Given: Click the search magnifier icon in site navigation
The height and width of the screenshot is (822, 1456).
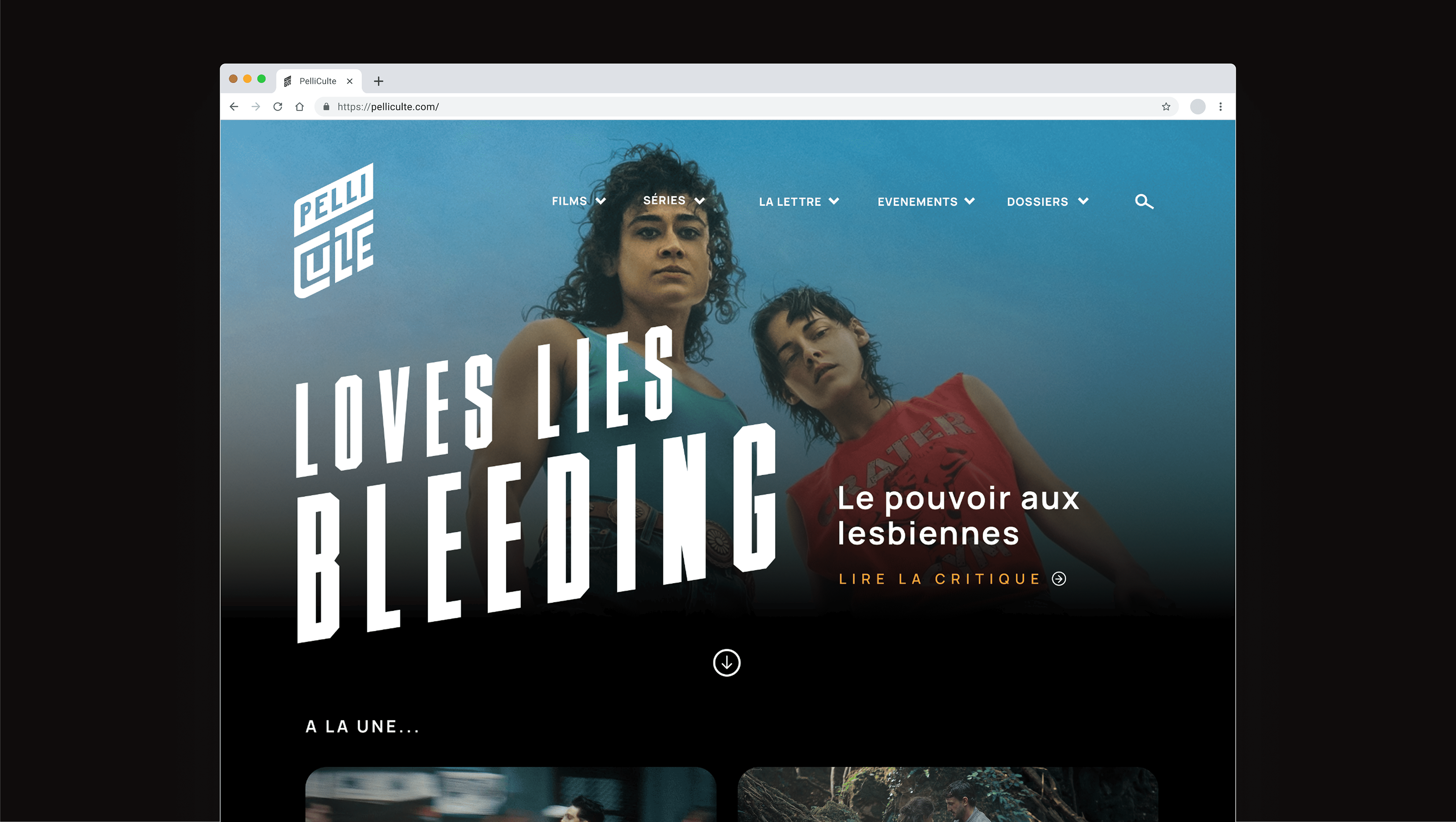Looking at the screenshot, I should tap(1144, 202).
